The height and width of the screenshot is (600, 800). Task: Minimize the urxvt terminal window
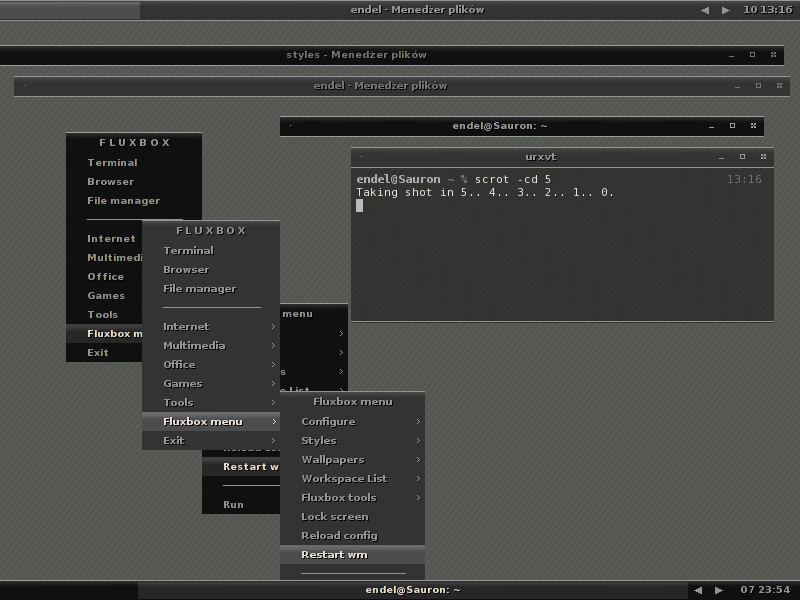point(721,157)
